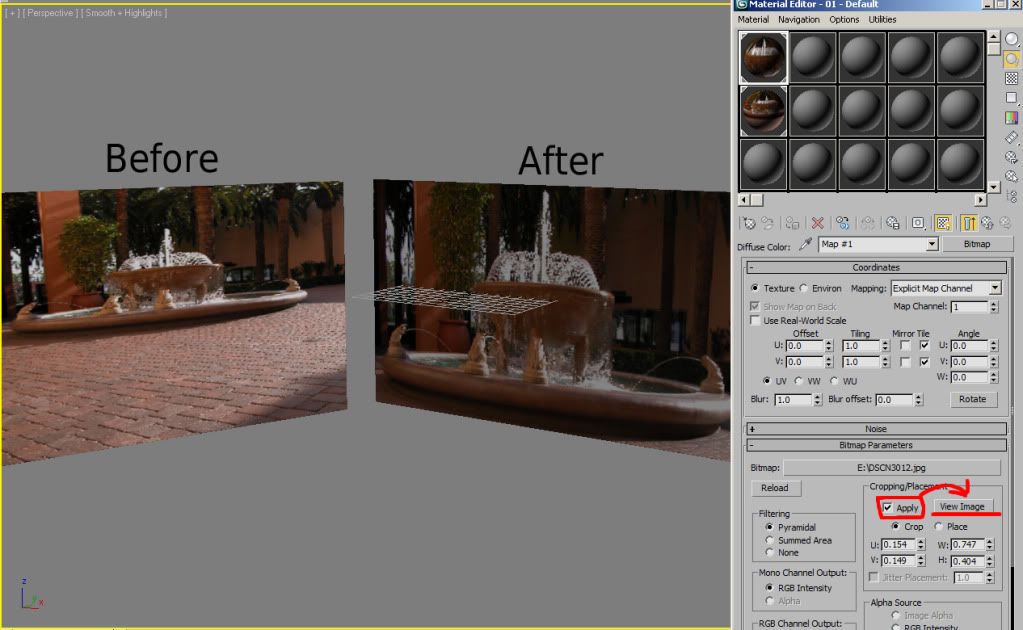1023x630 pixels.
Task: Toggle the Backlight icon
Action: coord(1011,60)
